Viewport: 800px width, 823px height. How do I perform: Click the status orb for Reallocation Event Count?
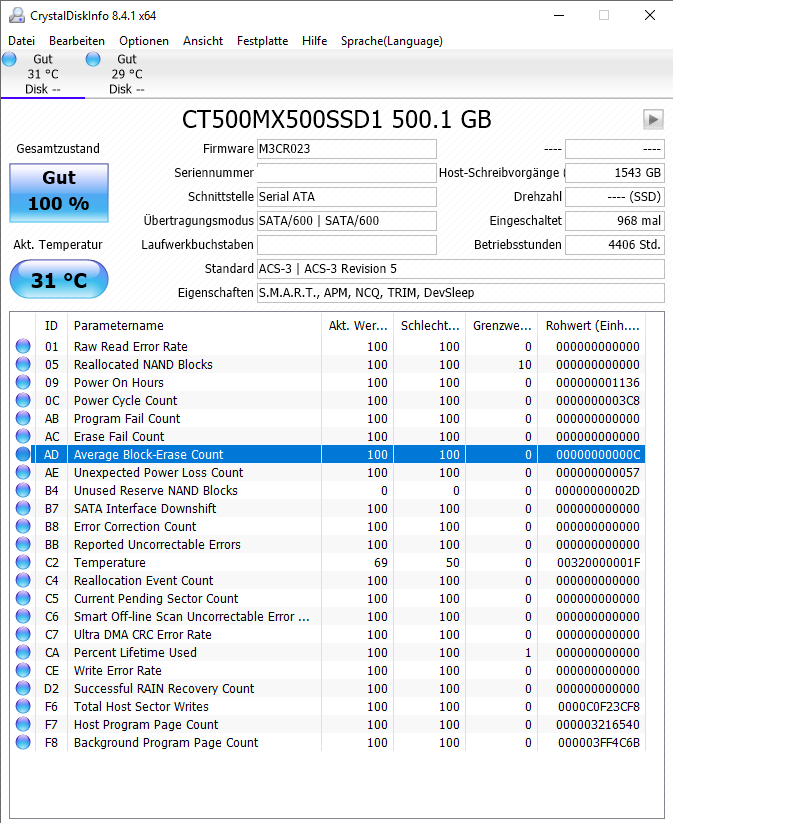tap(23, 580)
